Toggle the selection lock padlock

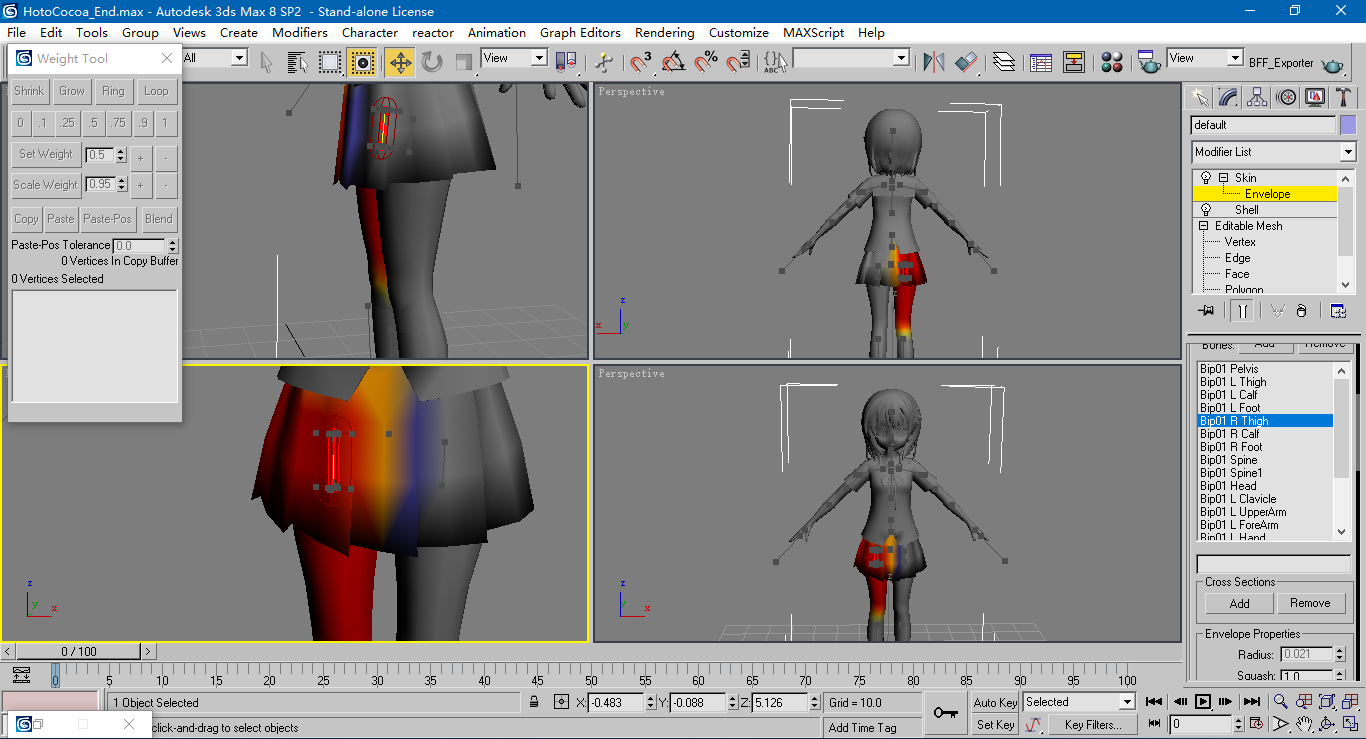click(x=535, y=702)
